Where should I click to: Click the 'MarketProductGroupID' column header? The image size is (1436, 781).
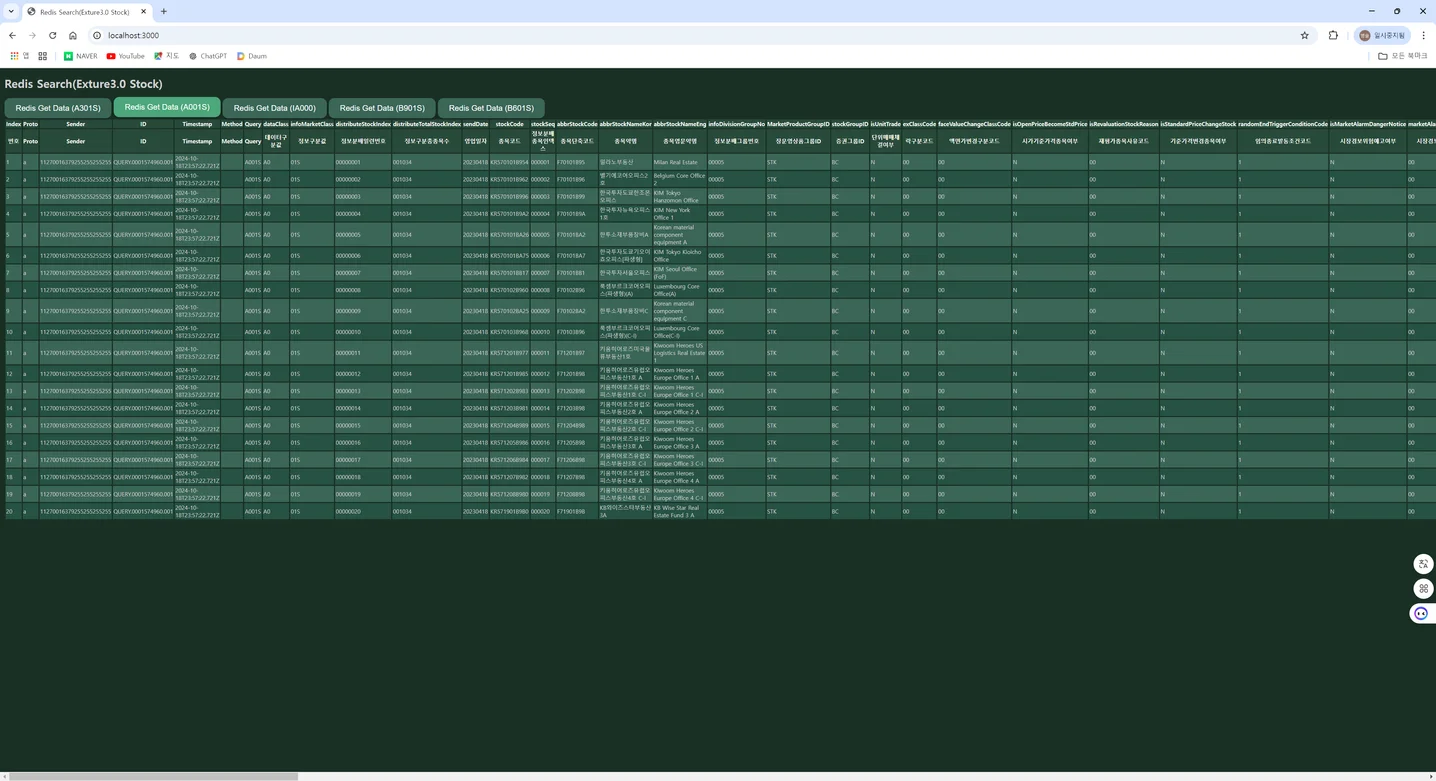[x=798, y=124]
